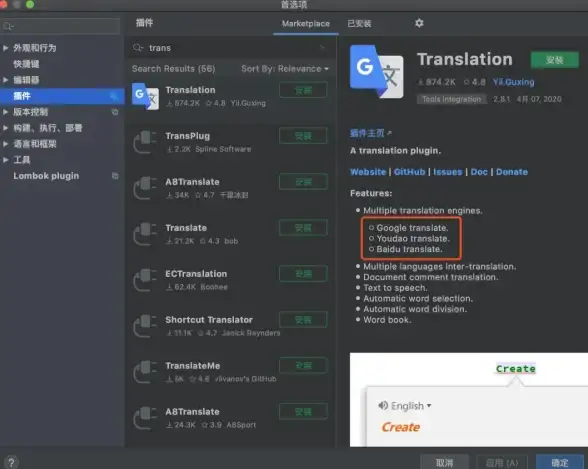The height and width of the screenshot is (469, 588).
Task: Install the Translate plugin by bob
Action: [303, 228]
